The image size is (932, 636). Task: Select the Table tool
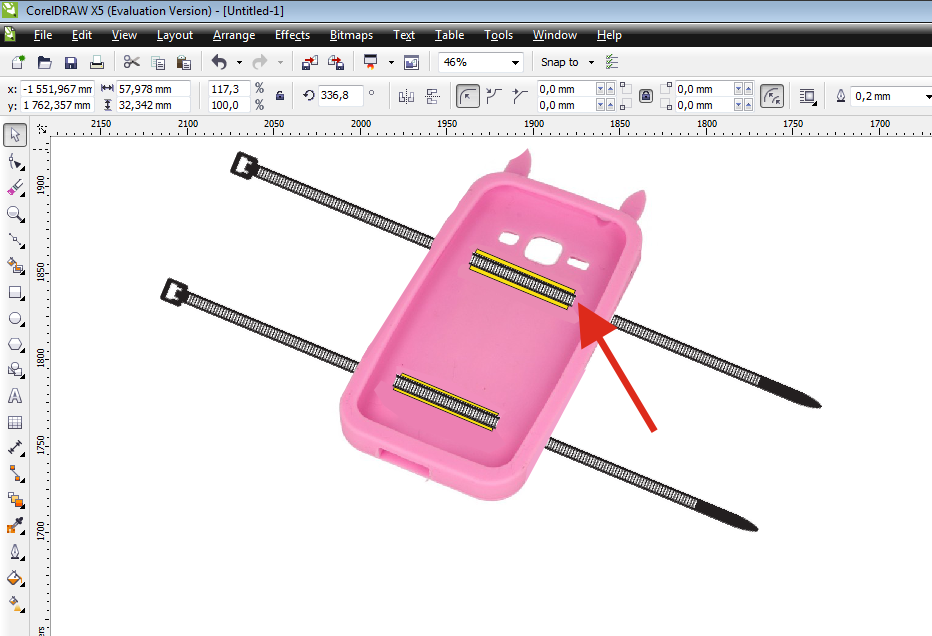pyautogui.click(x=15, y=422)
